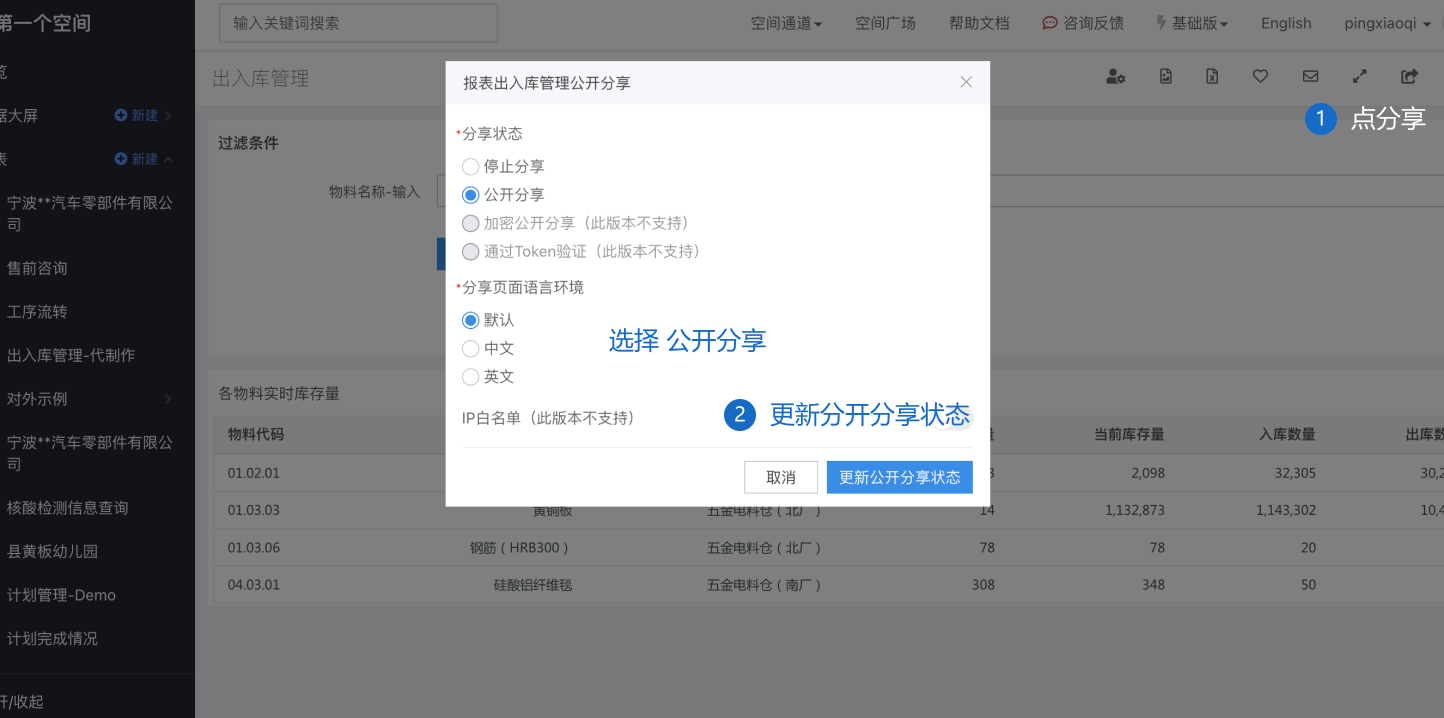Open 帮助文档 in top navigation
Image resolution: width=1444 pixels, height=718 pixels.
979,23
